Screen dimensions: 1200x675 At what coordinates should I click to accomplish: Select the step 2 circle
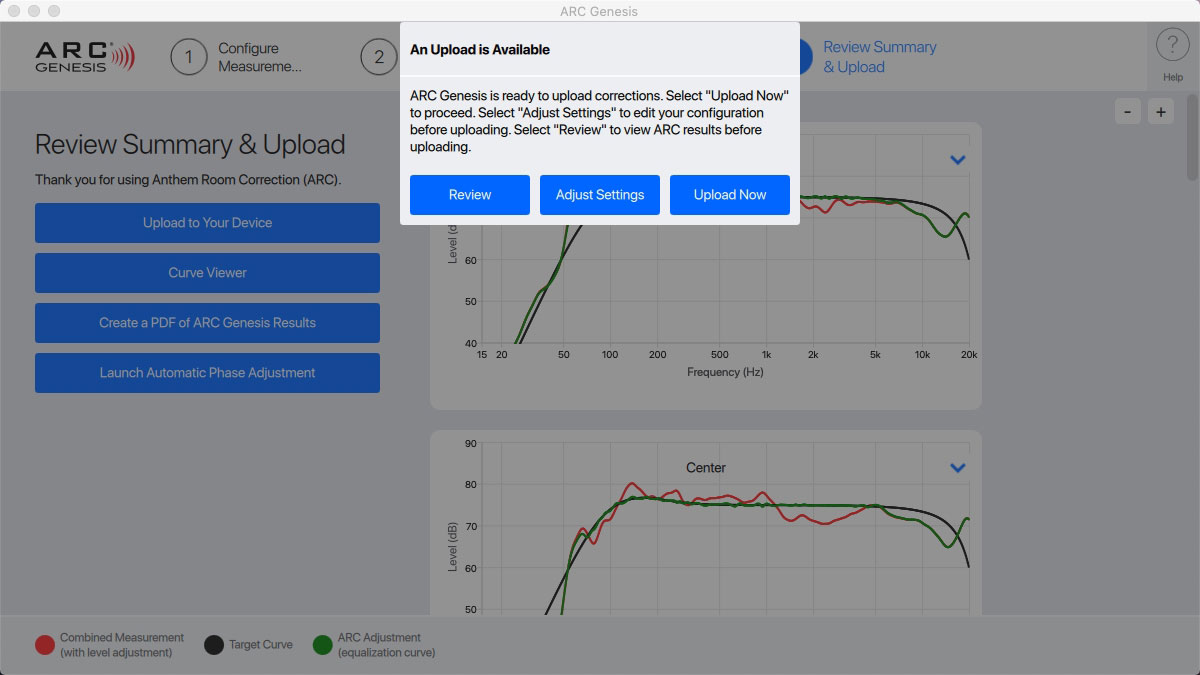[379, 57]
